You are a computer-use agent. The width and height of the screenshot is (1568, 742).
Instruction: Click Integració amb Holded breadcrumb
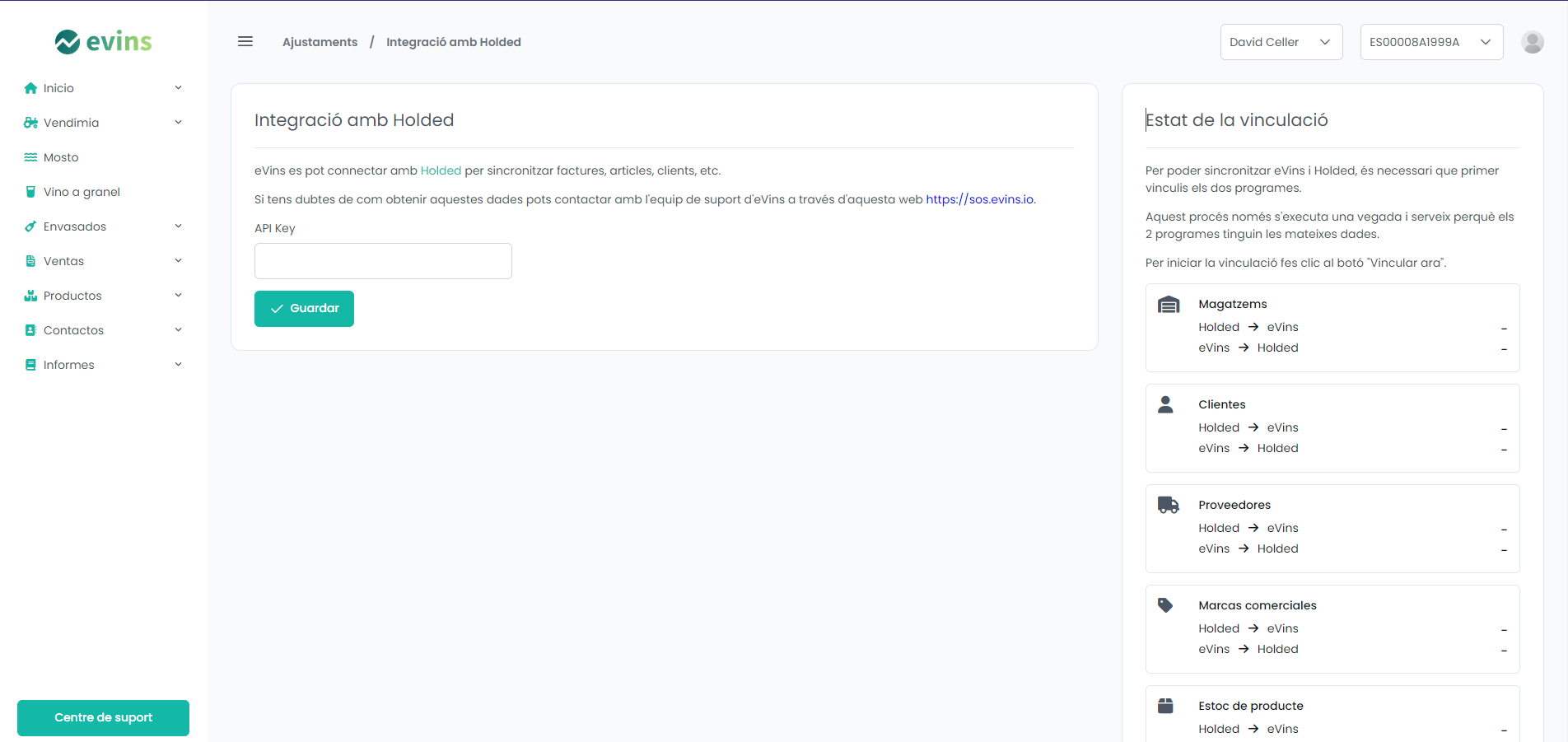coord(454,42)
